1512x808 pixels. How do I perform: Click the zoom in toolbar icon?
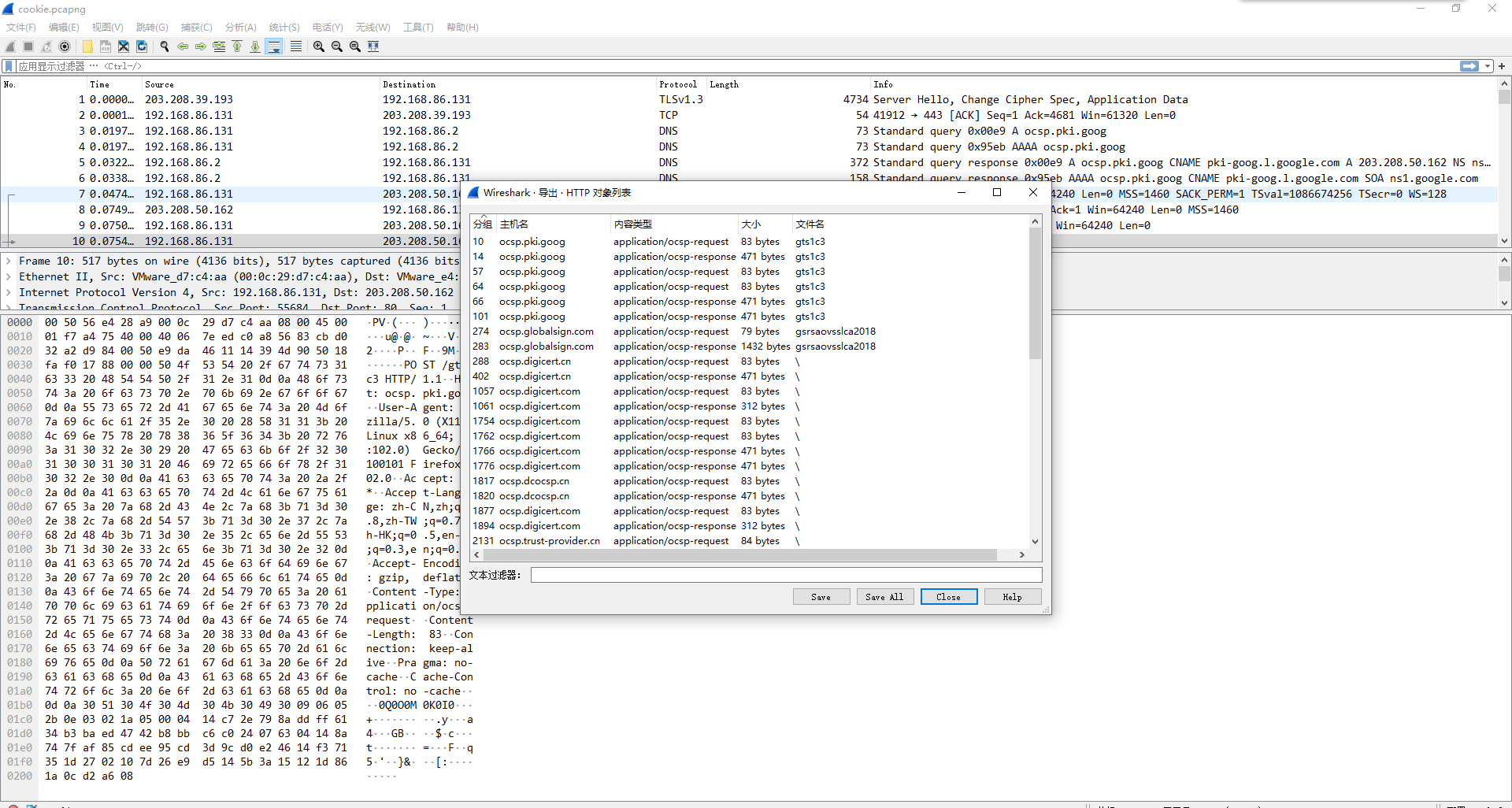tap(319, 46)
